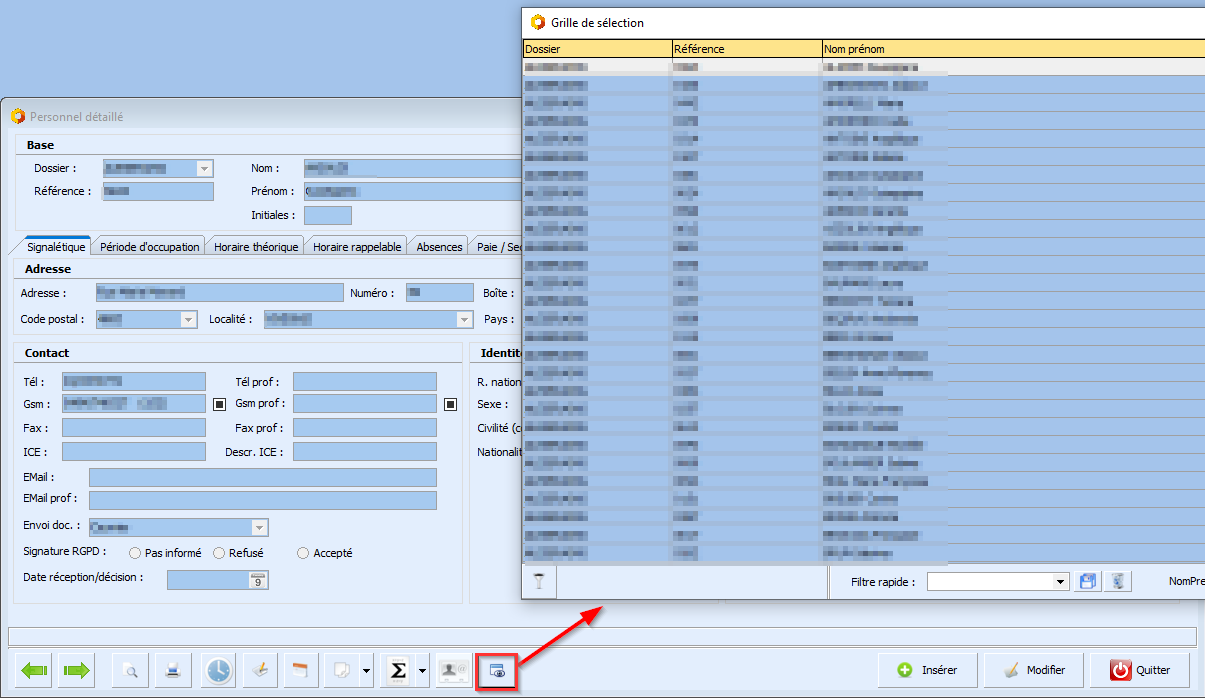
Task: Click the magnifier search icon in toolbar
Action: (131, 671)
